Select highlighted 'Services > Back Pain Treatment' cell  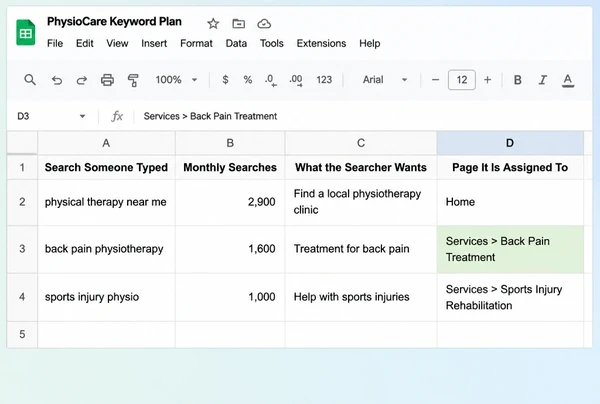510,249
